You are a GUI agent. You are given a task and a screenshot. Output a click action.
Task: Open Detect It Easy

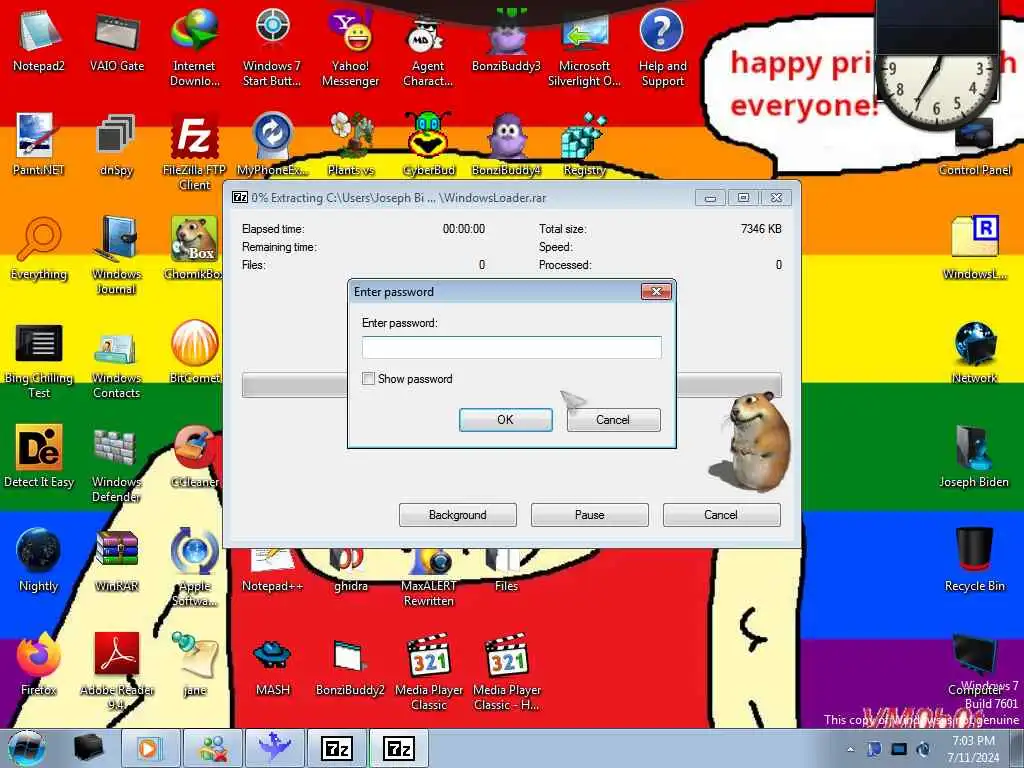(x=39, y=457)
